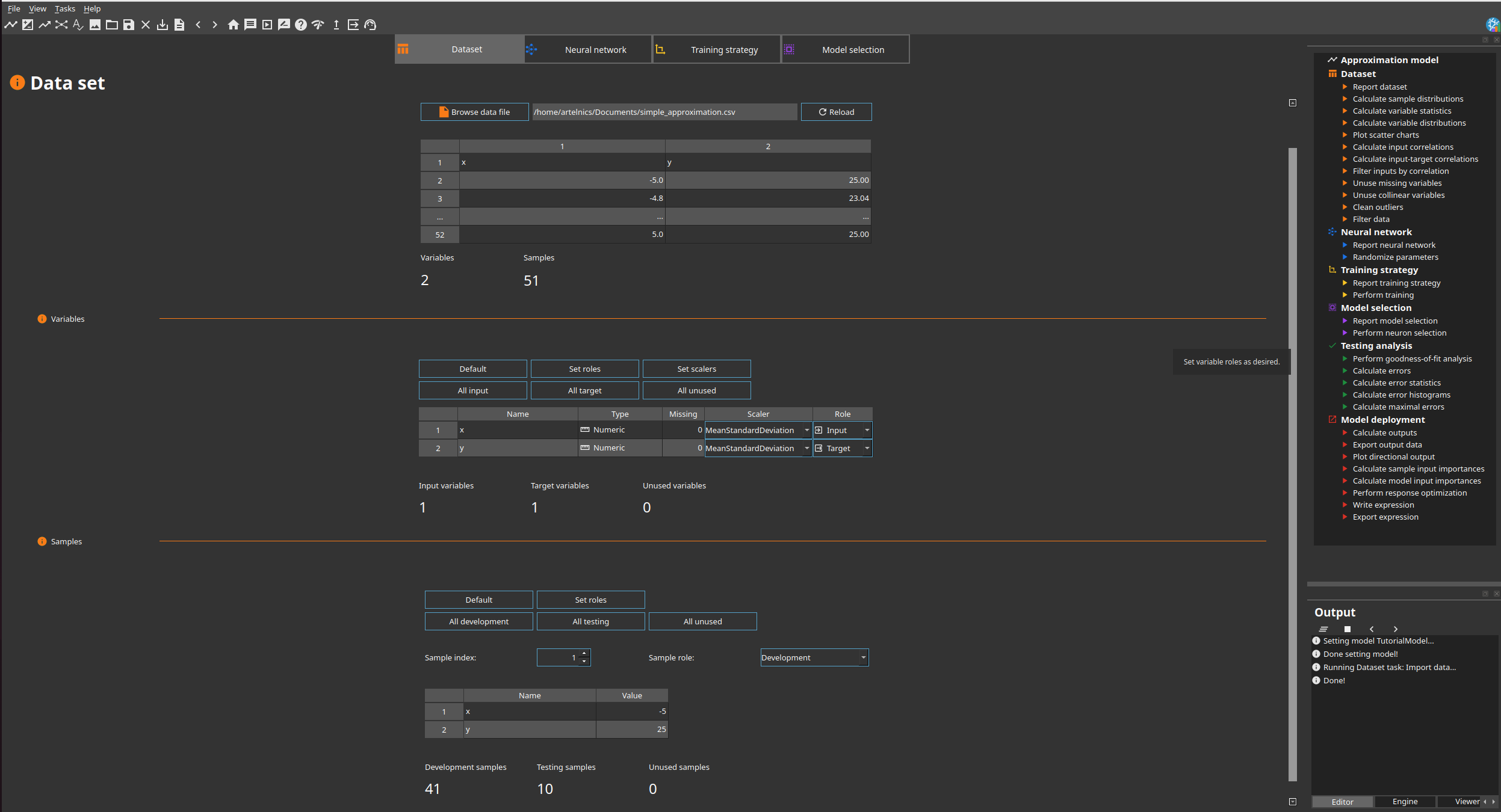The width and height of the screenshot is (1501, 812).
Task: Open the Role dropdown showing Target
Action: coord(843,448)
